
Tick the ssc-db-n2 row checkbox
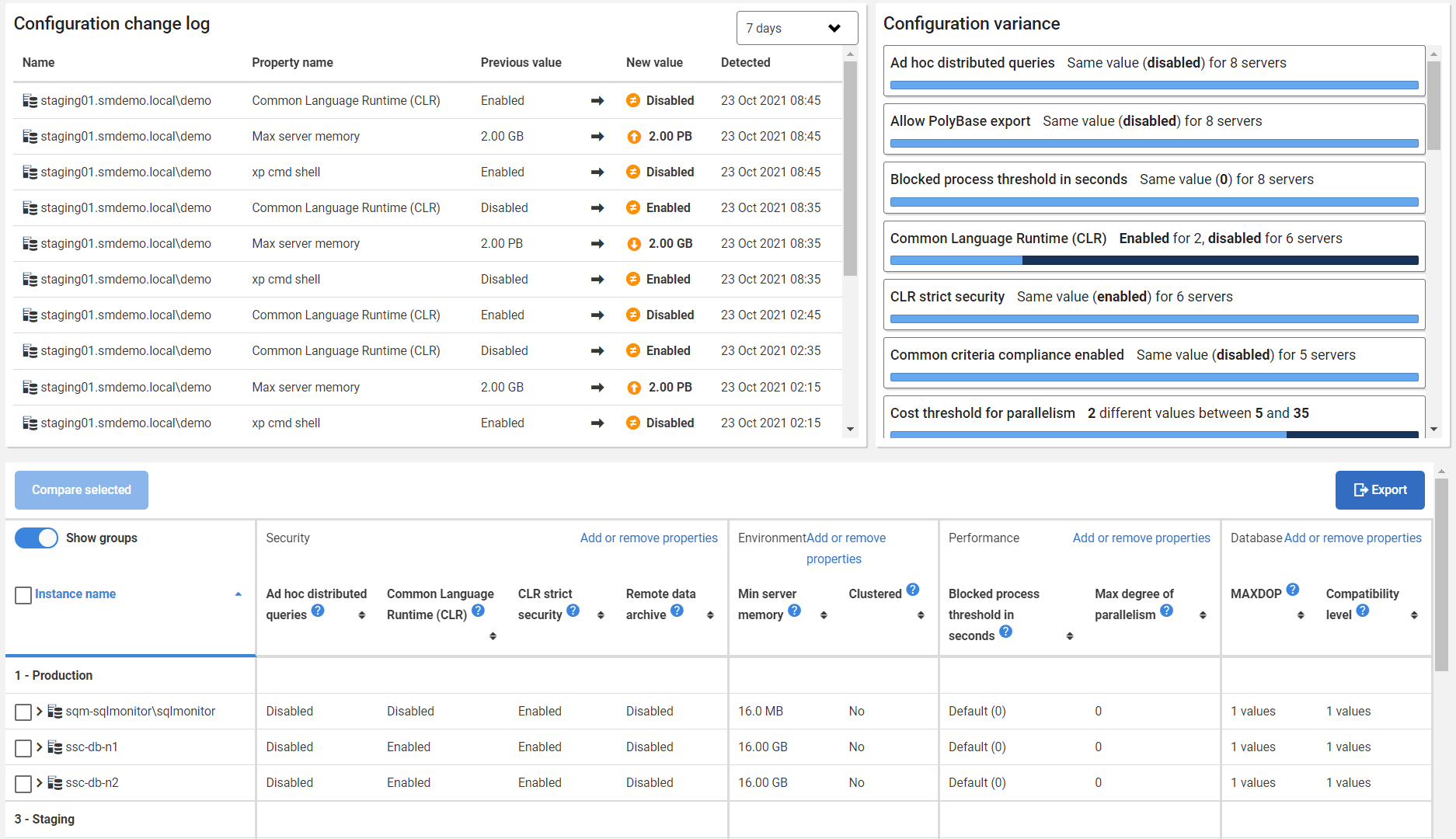(x=23, y=784)
